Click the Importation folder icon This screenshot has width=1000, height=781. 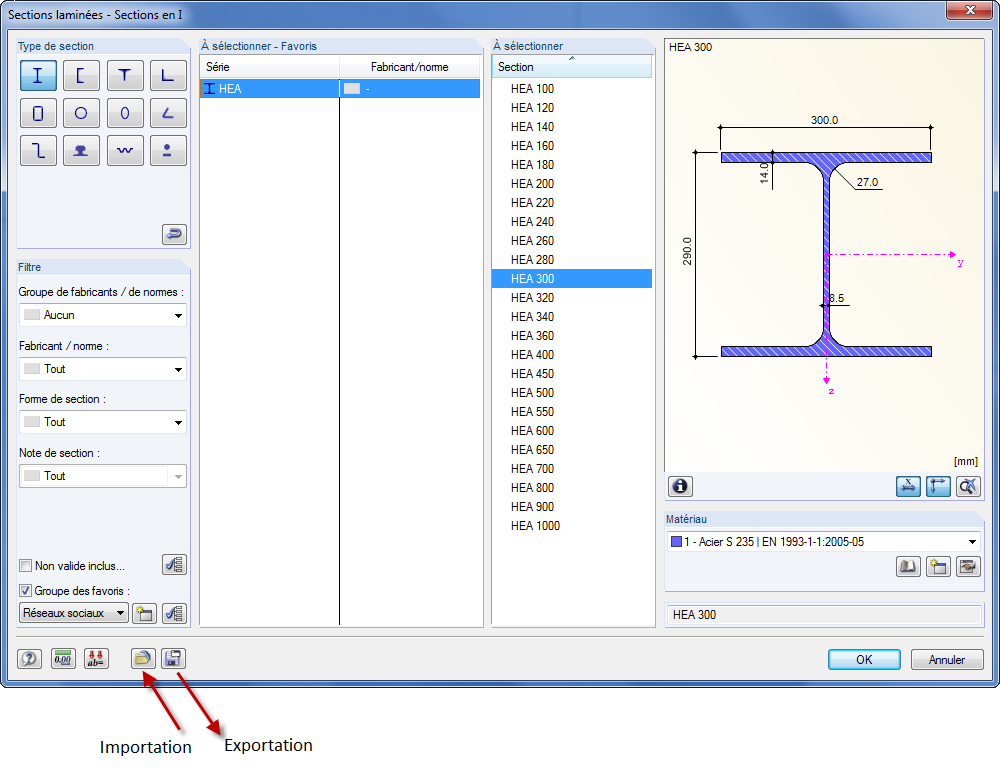point(143,659)
